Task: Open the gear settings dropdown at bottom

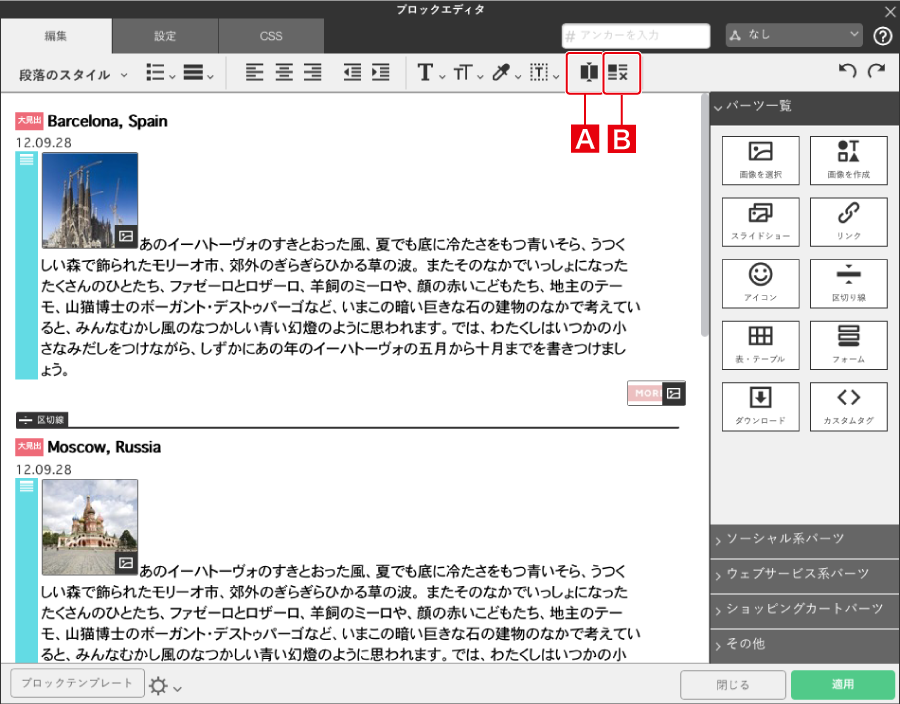Action: point(165,686)
